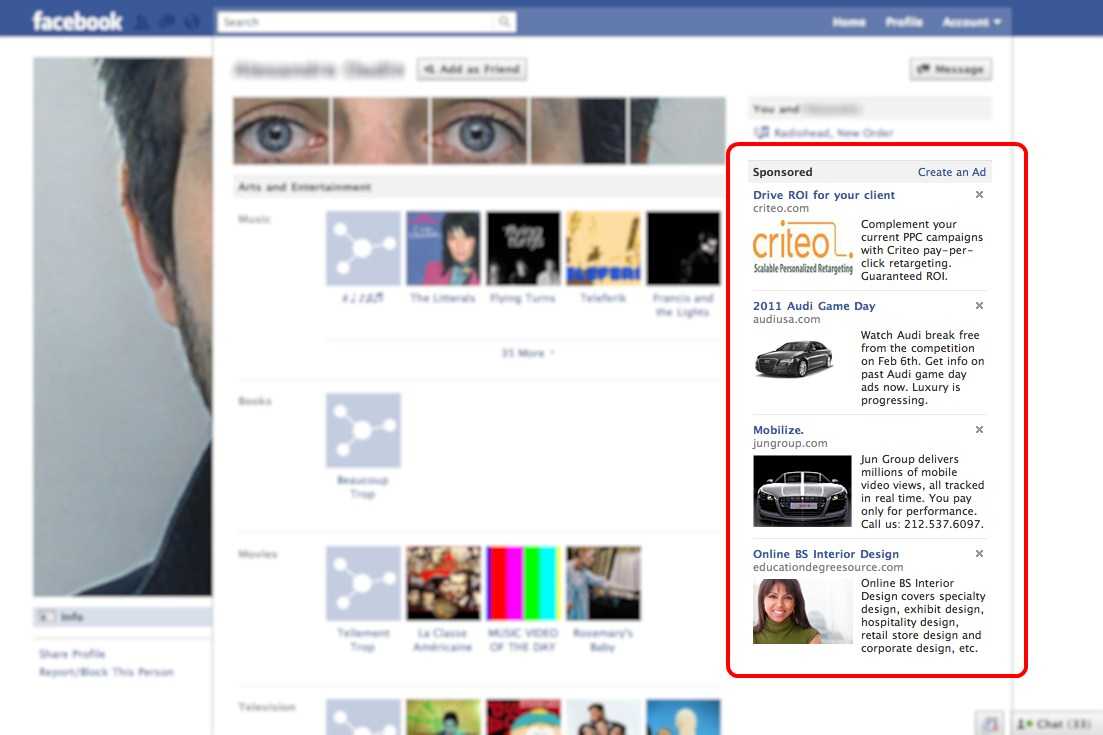Open the Create an Ad link

tap(951, 172)
